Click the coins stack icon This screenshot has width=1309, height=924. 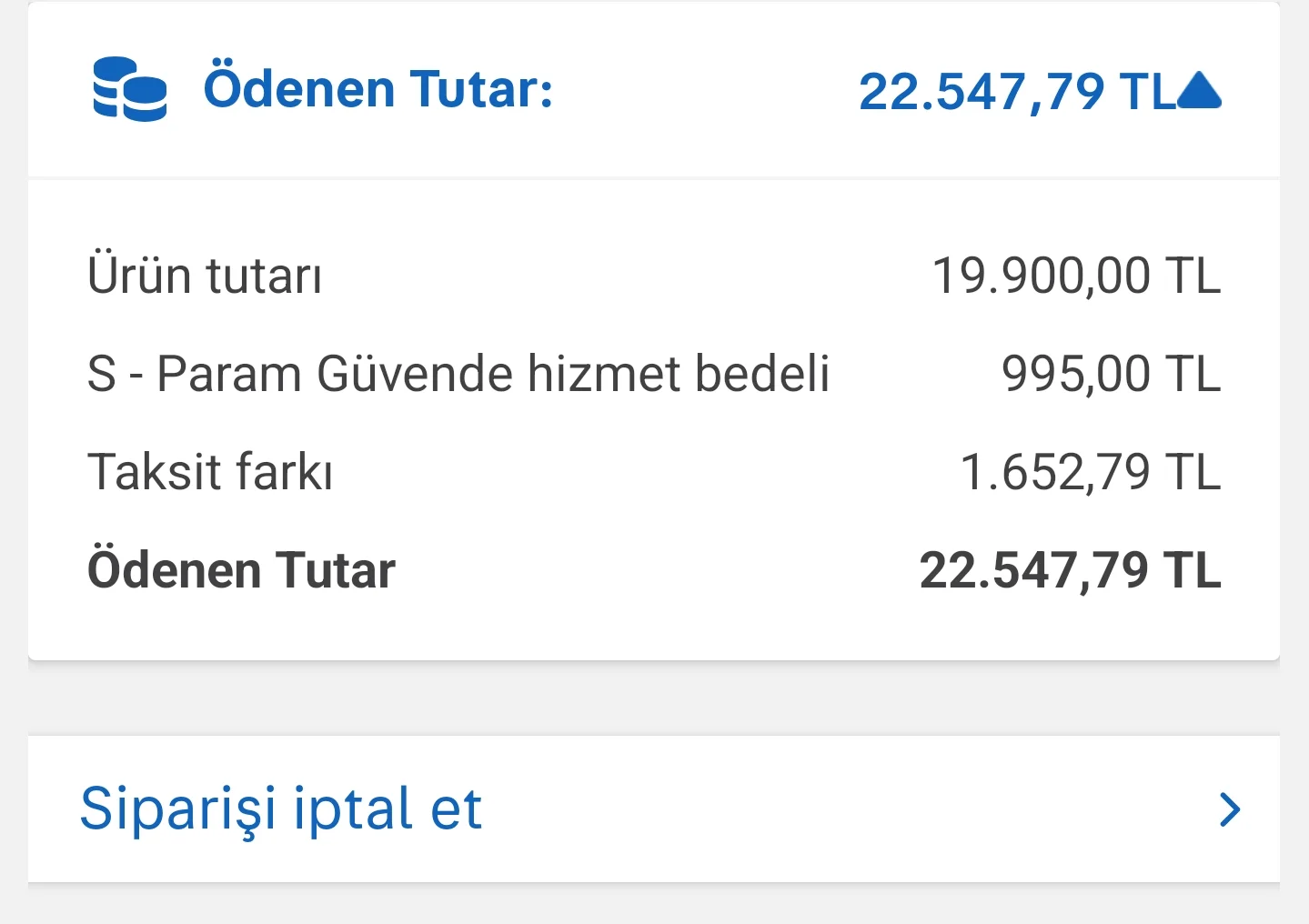[129, 89]
